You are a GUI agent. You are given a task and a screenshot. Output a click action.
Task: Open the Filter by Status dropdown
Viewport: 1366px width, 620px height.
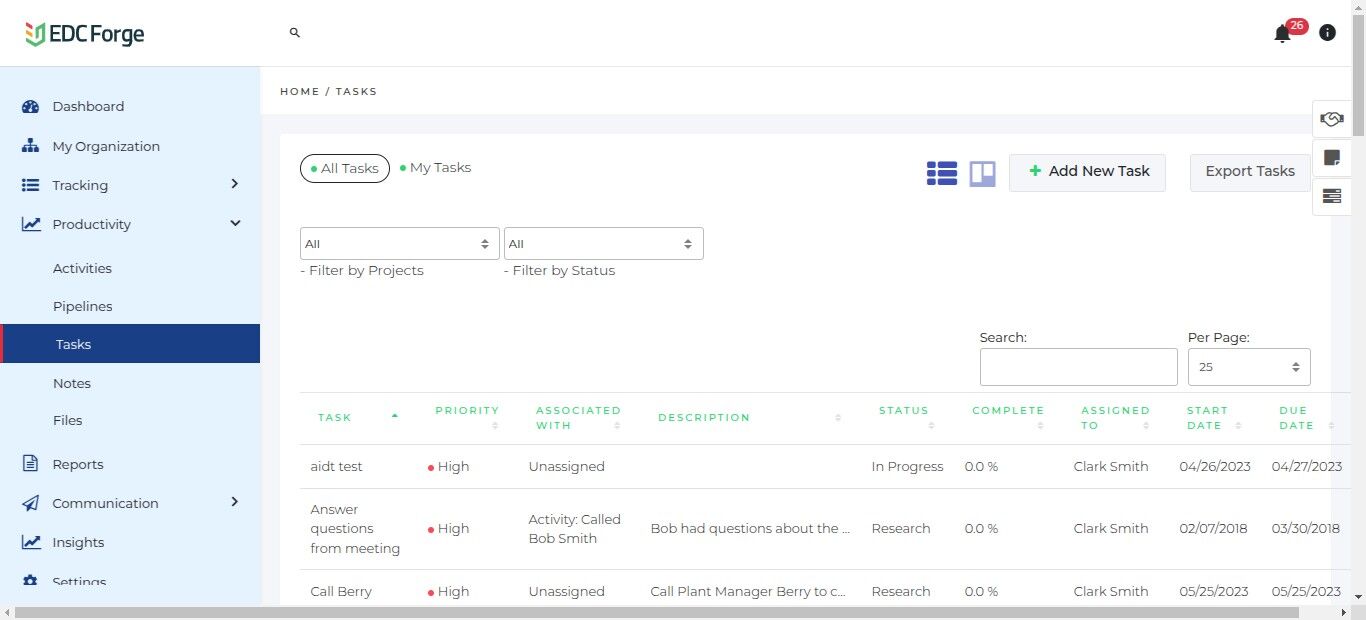tap(603, 244)
